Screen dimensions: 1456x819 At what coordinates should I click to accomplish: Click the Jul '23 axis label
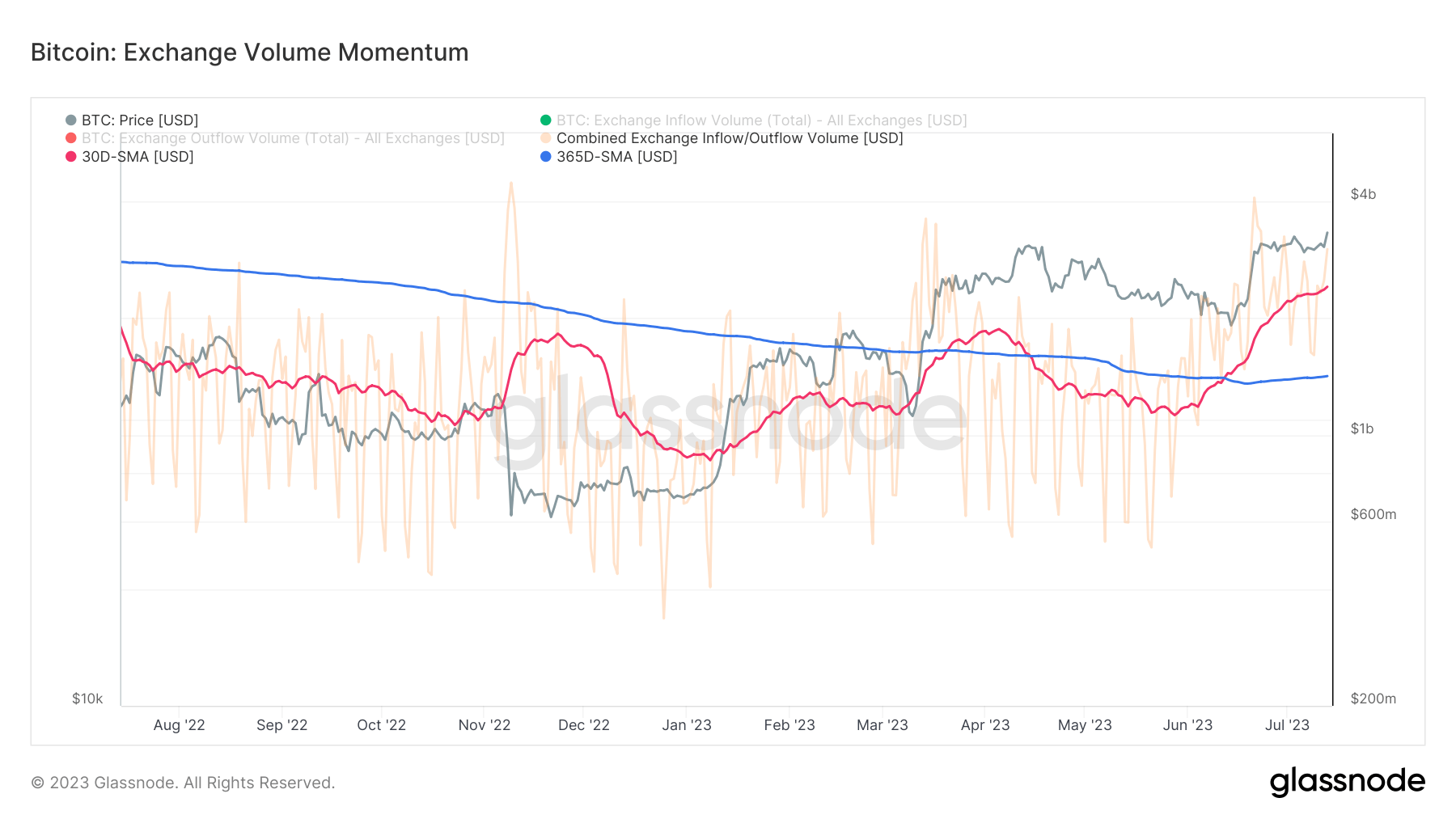1287,725
